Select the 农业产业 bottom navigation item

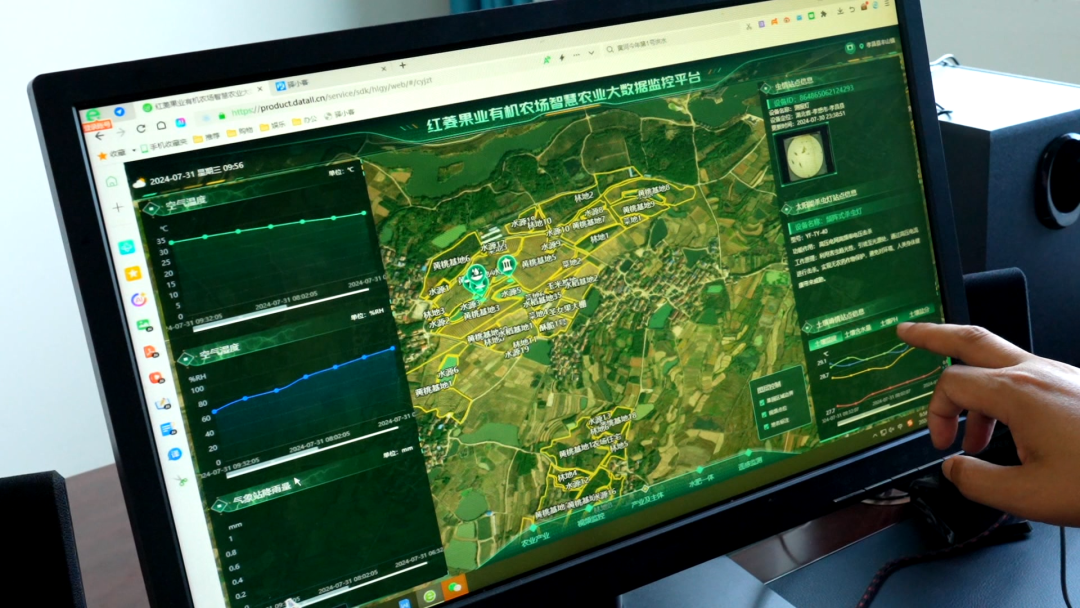click(535, 539)
